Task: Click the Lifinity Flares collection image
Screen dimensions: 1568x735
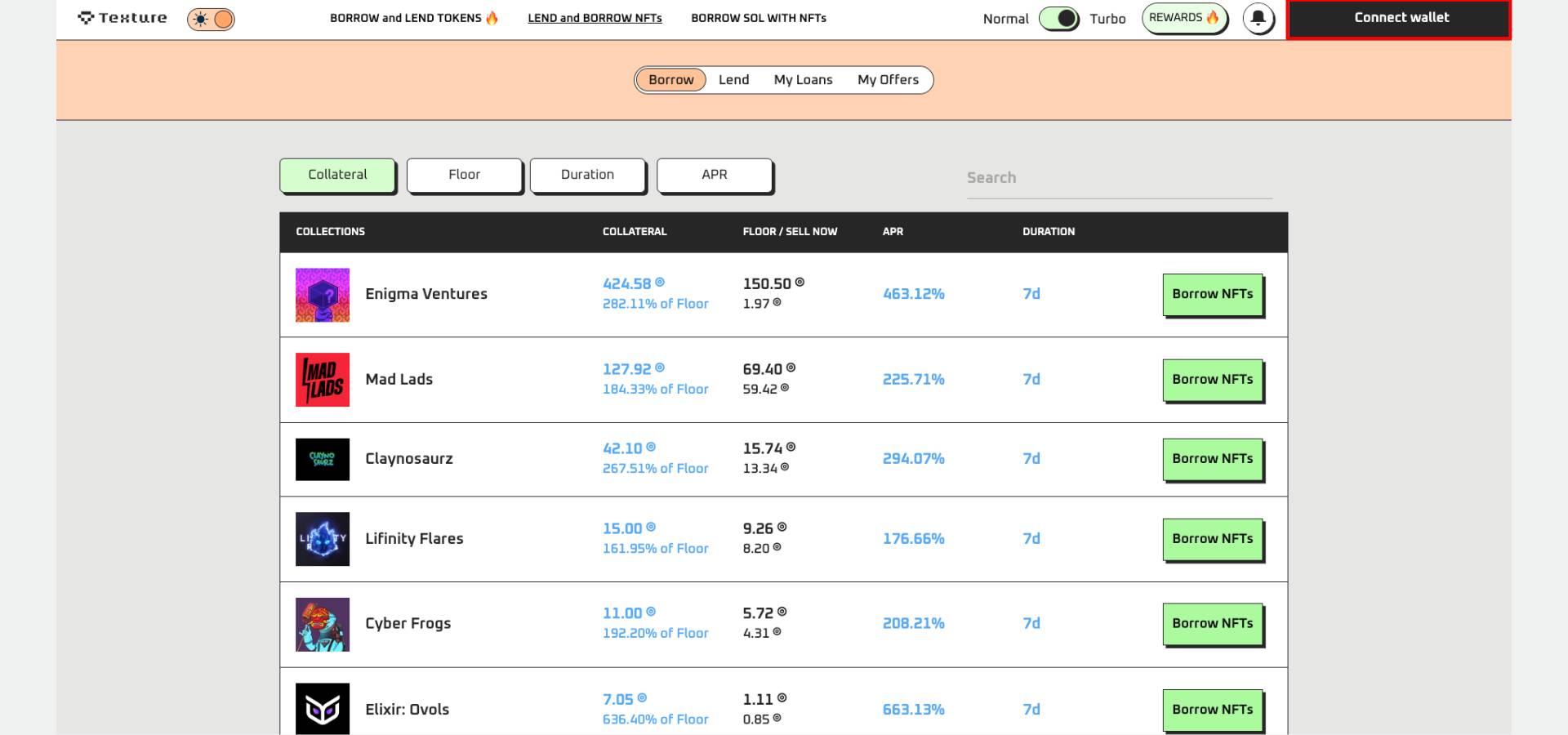Action: click(x=323, y=539)
